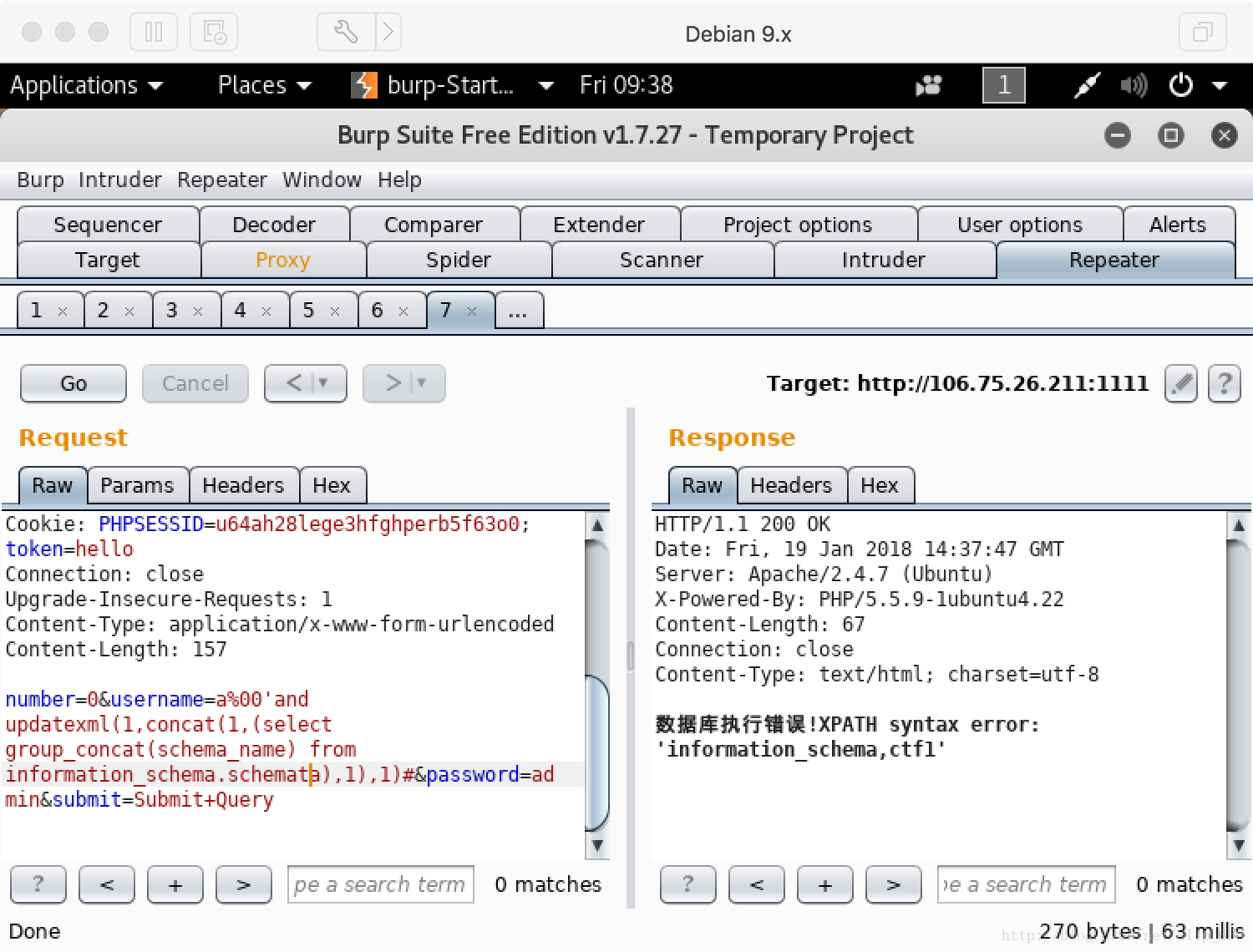
Task: Expand the system menu arrow beside power
Action: [x=1220, y=85]
